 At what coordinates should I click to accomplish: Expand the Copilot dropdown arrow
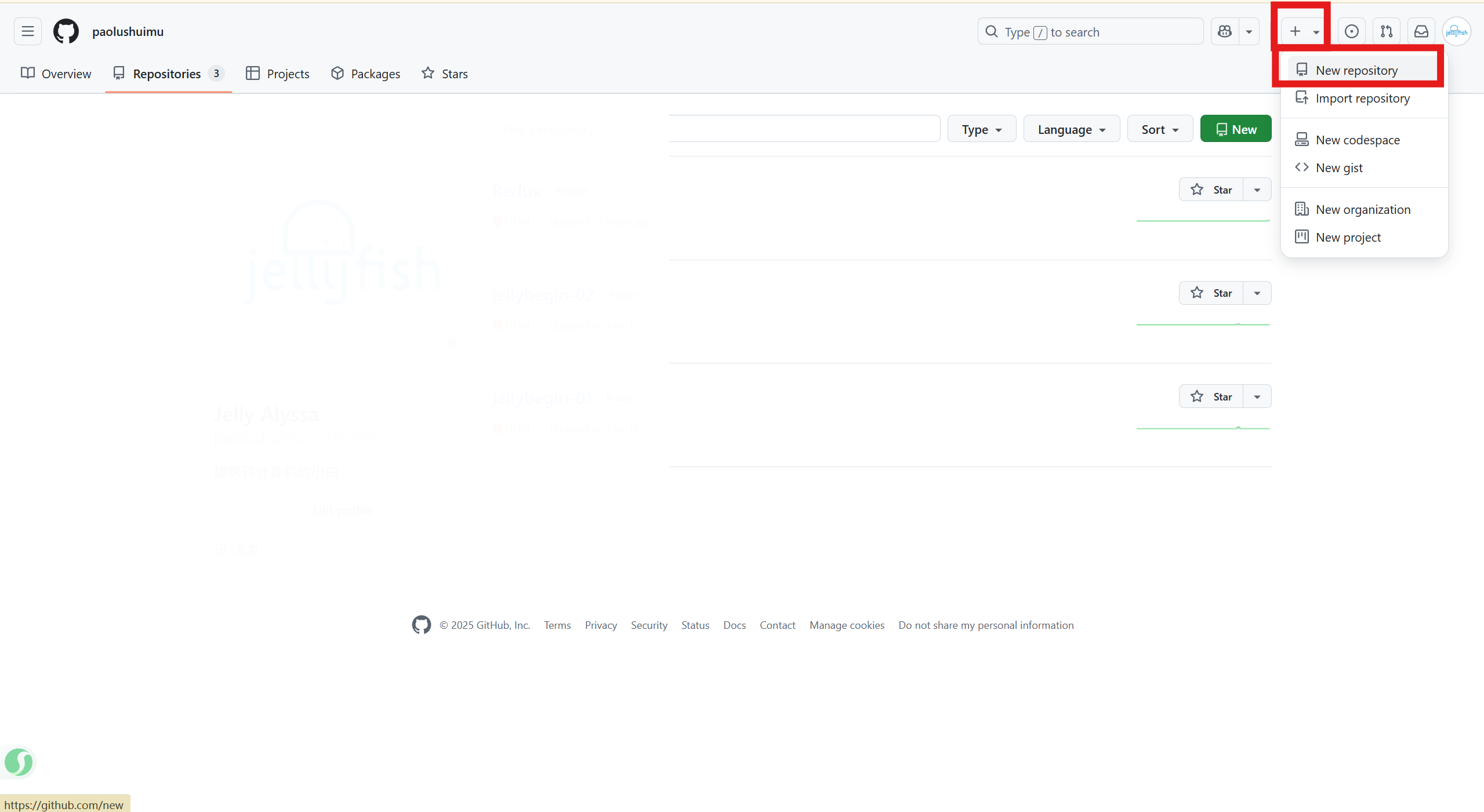coord(1249,31)
